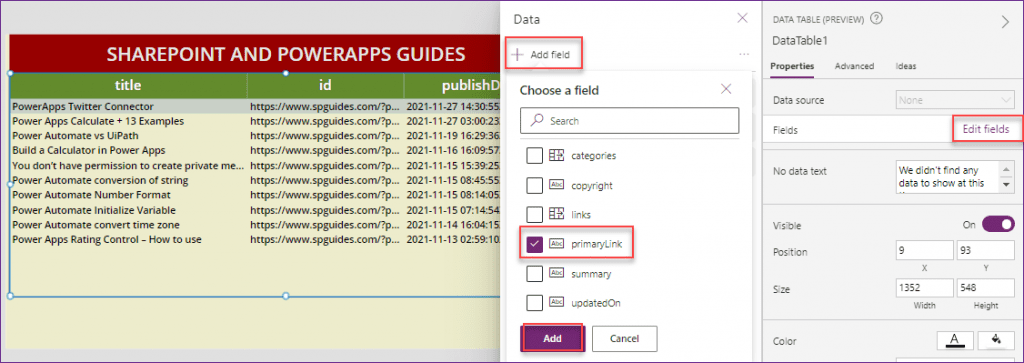Click the Add field plus icon
1024x363 pixels.
pos(518,55)
